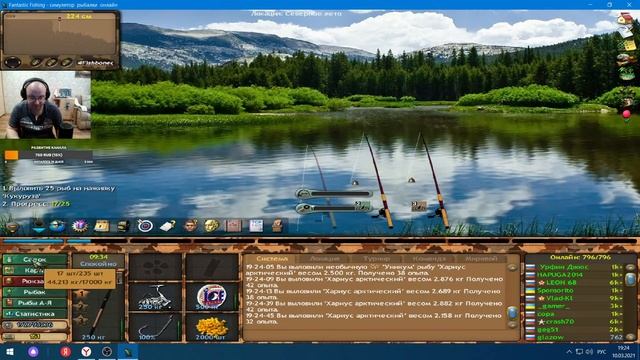The height and width of the screenshot is (360, 640).
Task: Click the bucket icon at toolbar start
Action: click(x=13, y=226)
